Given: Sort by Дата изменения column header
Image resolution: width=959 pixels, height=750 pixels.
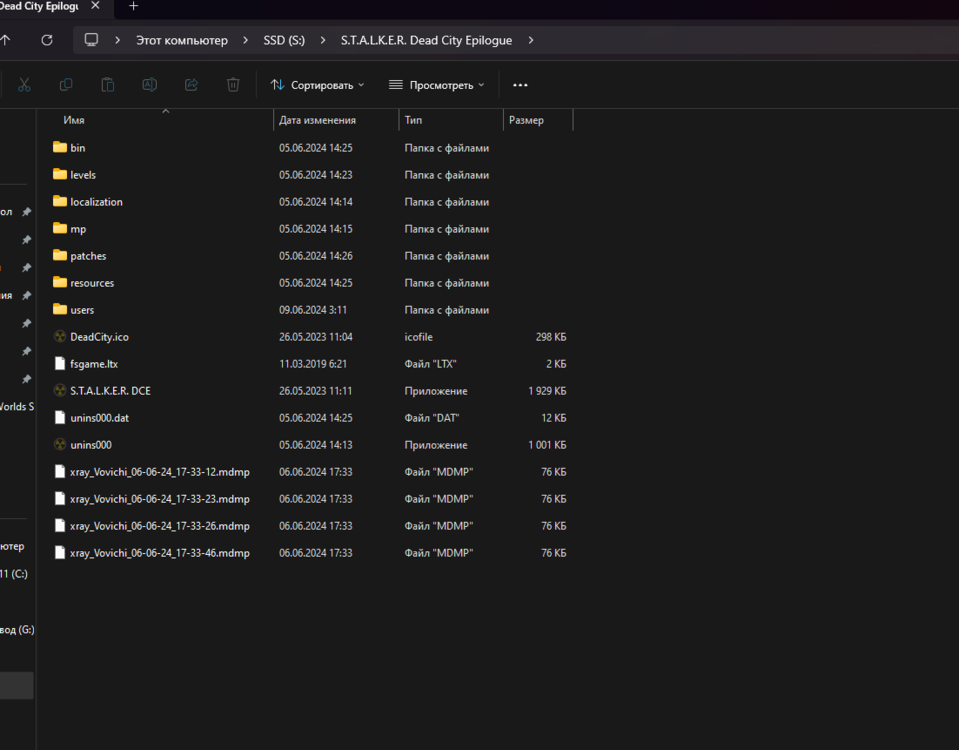Looking at the screenshot, I should coord(317,120).
